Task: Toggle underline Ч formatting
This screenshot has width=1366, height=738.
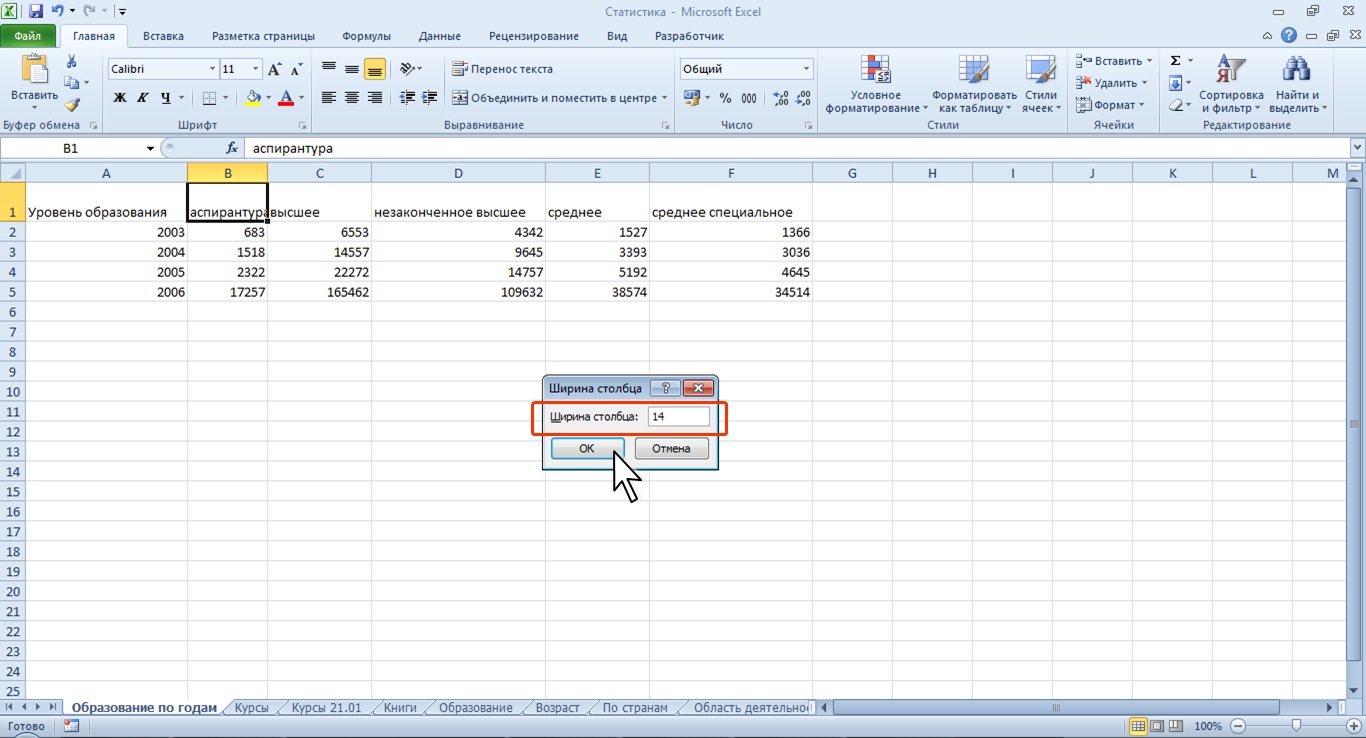Action: pos(166,98)
